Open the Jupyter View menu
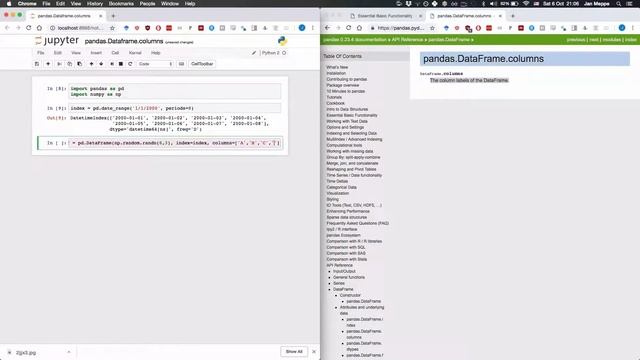The width and height of the screenshot is (640, 360). 76,53
